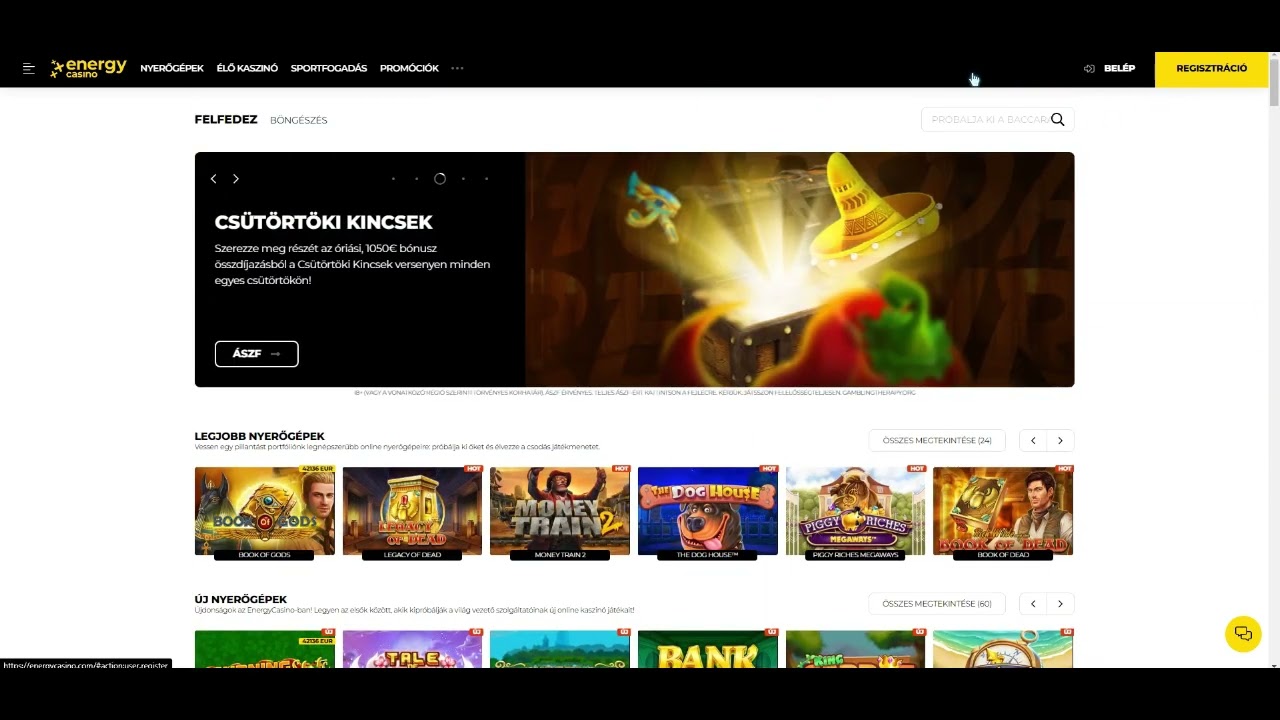Click the yellow Regisztráció button
This screenshot has height=720, width=1280.
(x=1211, y=69)
